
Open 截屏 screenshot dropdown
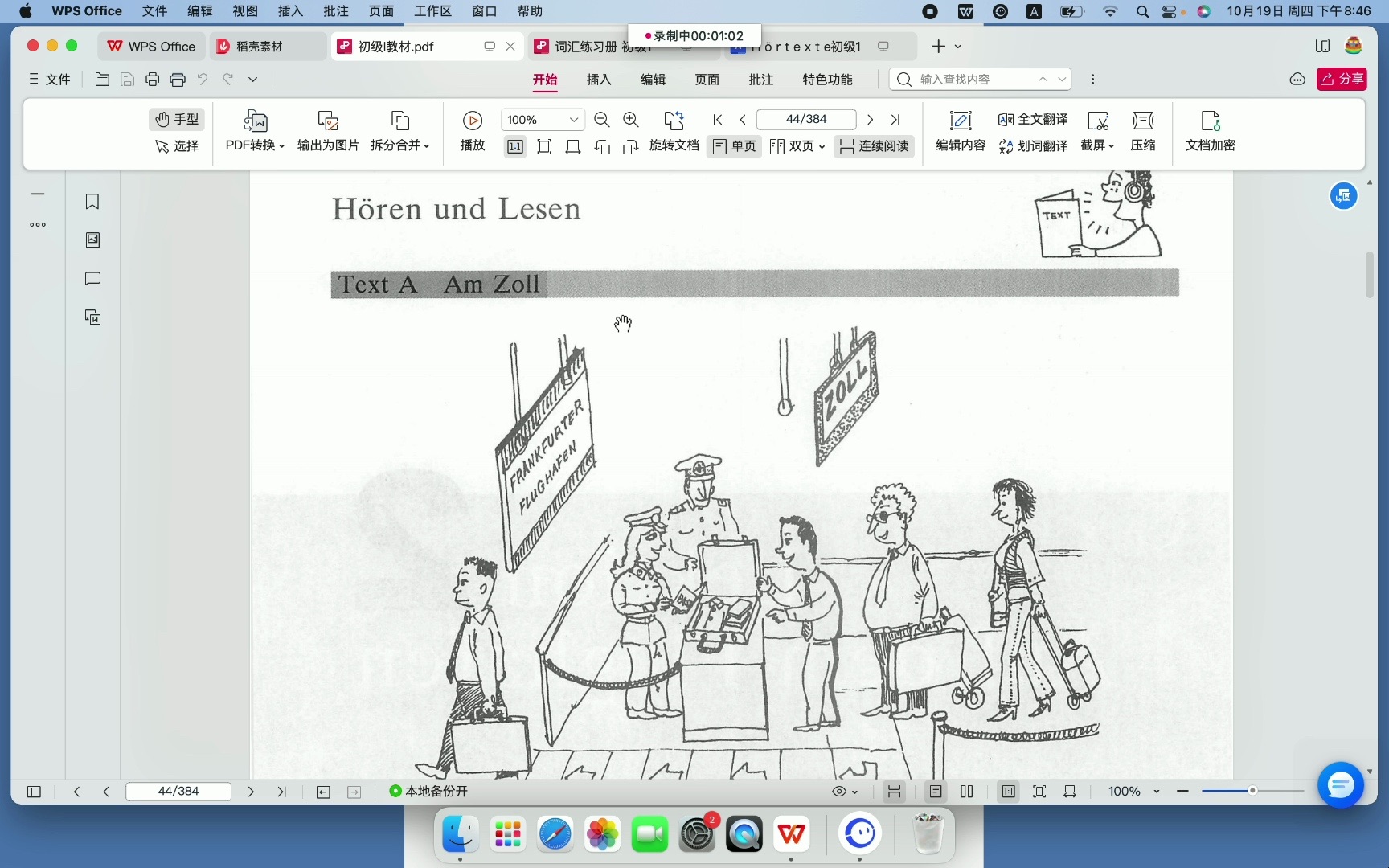(x=1097, y=131)
